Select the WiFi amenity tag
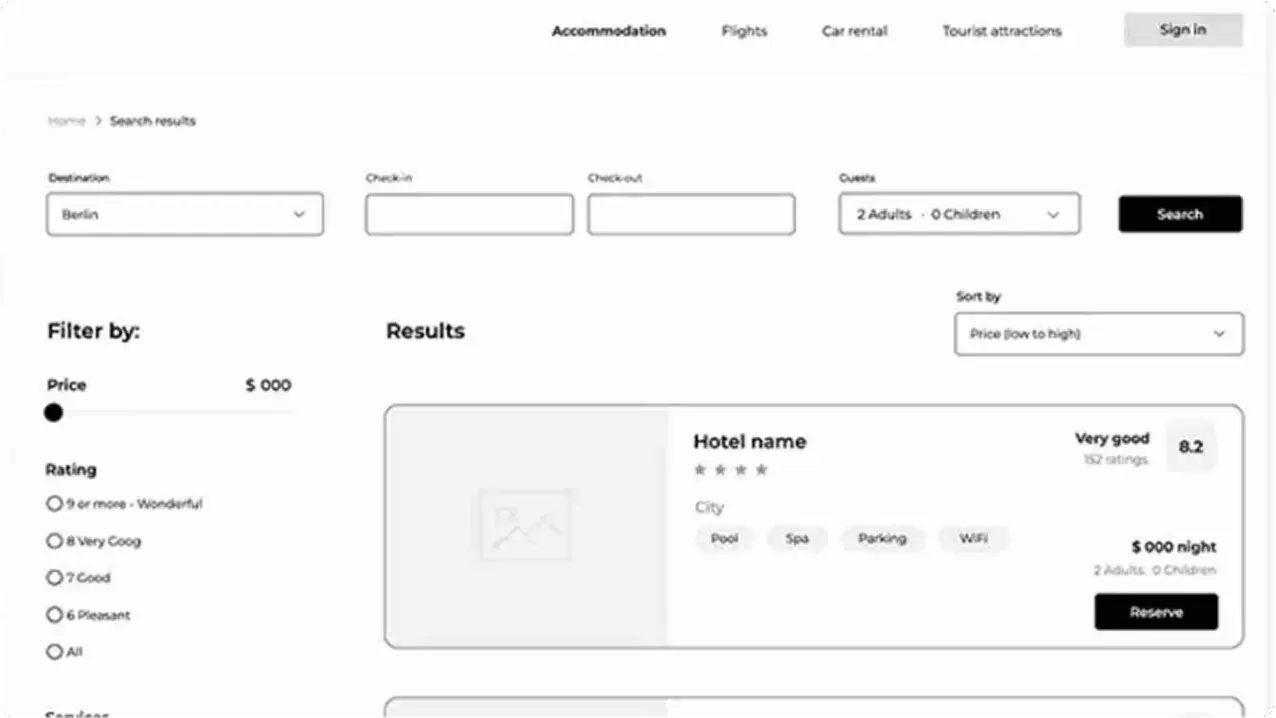 pyautogui.click(x=973, y=539)
